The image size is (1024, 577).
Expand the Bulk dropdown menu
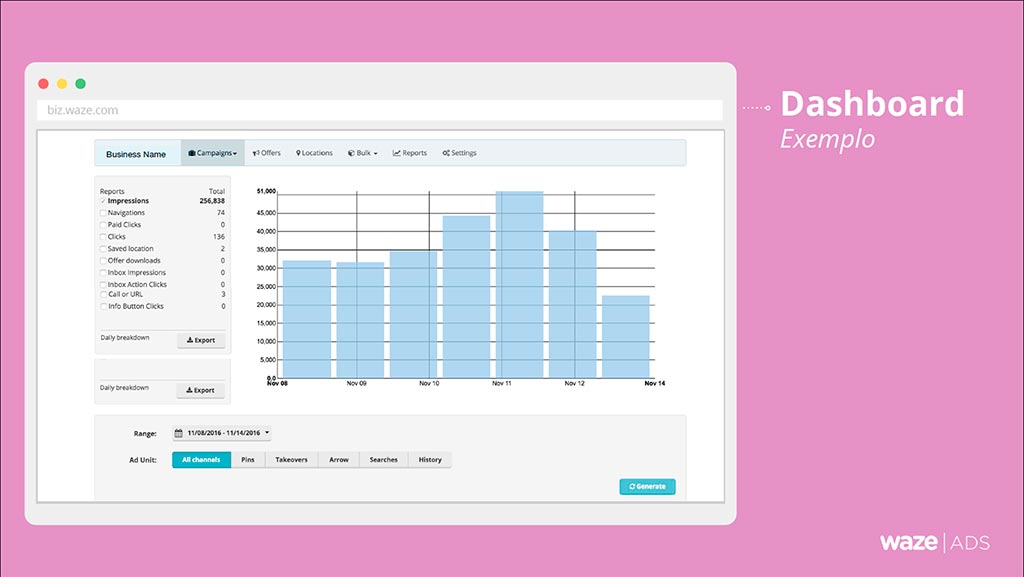tap(362, 153)
